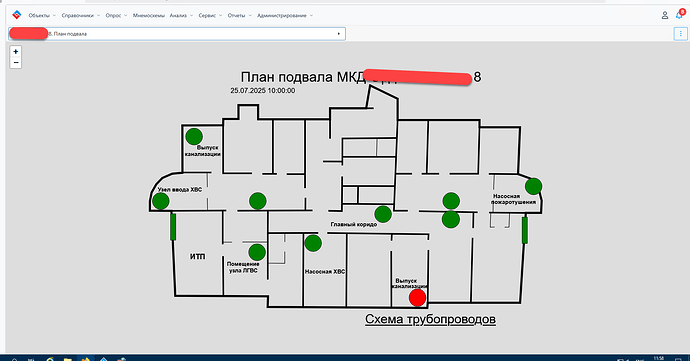Click the three-dot options button
The height and width of the screenshot is (361, 690).
680,33
